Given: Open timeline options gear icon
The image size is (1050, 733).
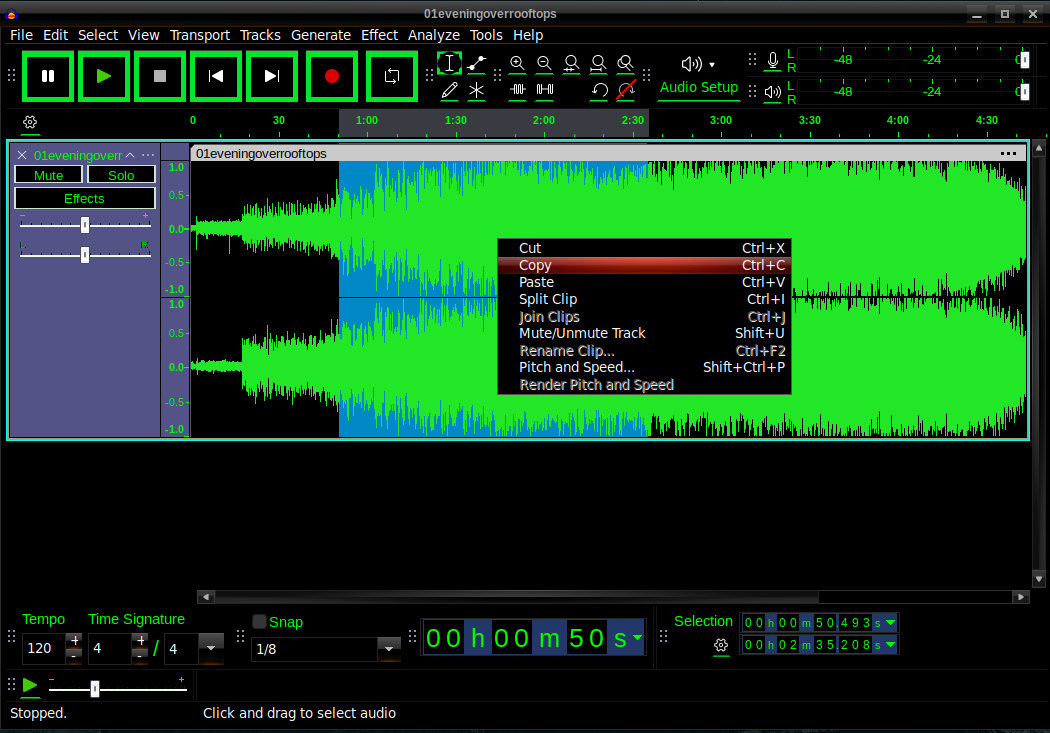Looking at the screenshot, I should click(29, 122).
